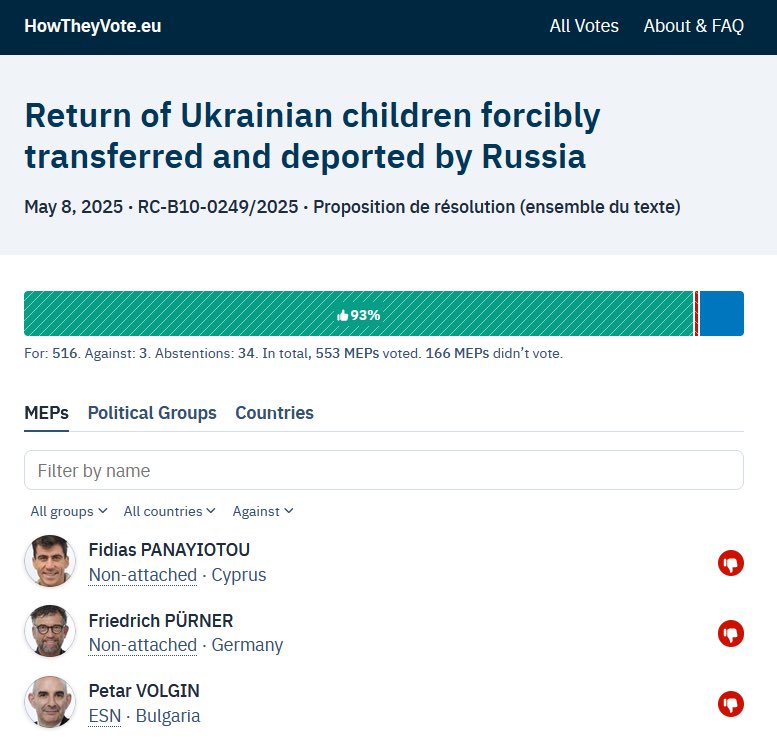777x750 pixels.
Task: Click Non-attached link under Fidias Panayiotou
Action: (142, 575)
